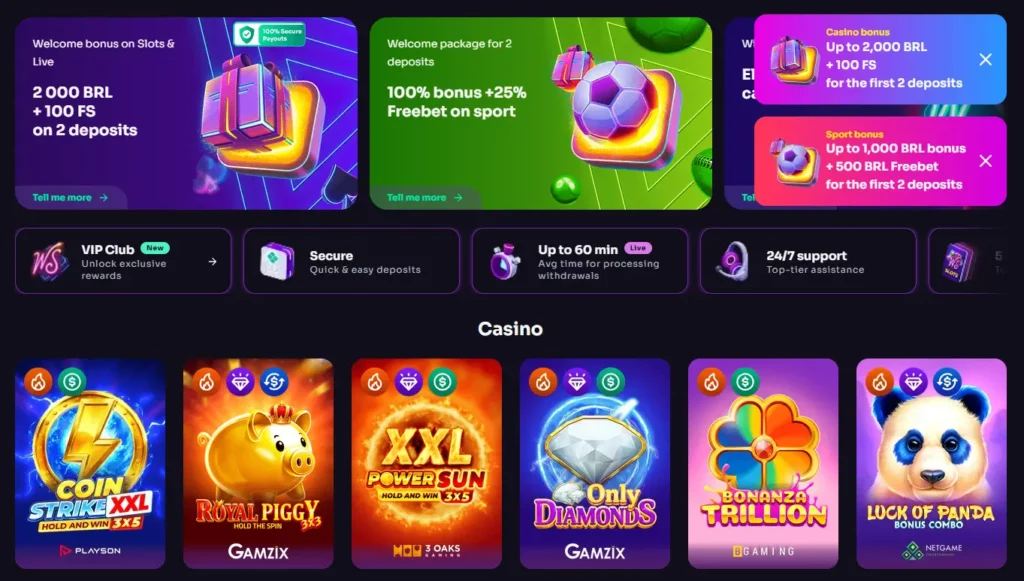Launch the Only Diamonds game
Screen dimensions: 1024x581
[595, 463]
